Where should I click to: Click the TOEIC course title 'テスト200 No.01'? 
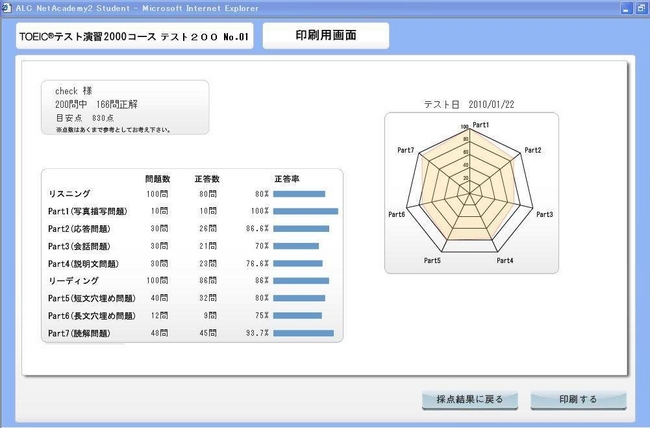204,37
